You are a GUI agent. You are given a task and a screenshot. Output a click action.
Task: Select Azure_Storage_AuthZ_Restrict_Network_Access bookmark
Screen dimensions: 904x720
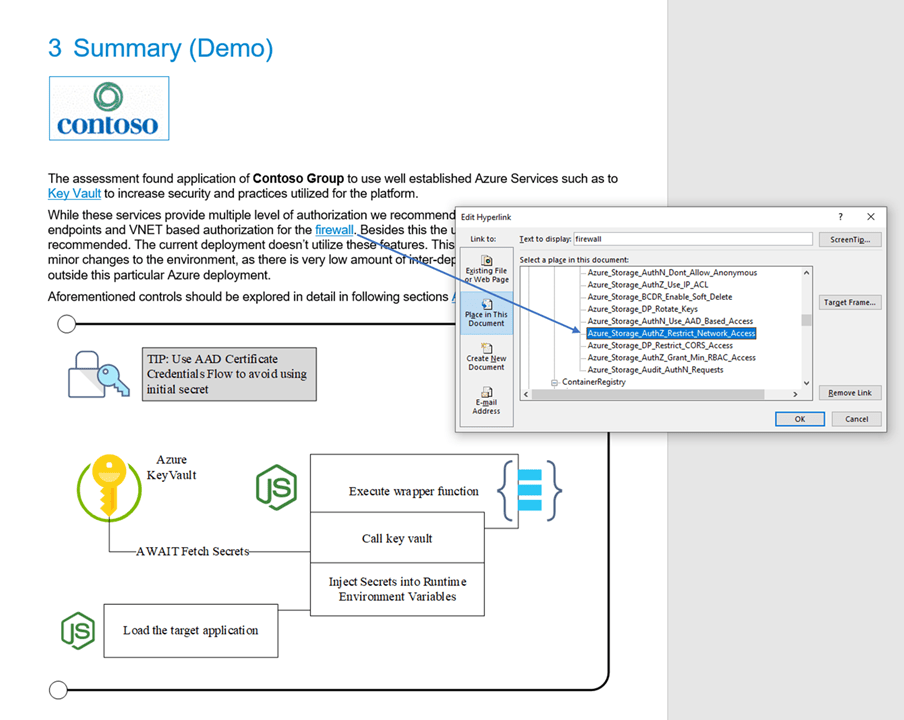671,333
